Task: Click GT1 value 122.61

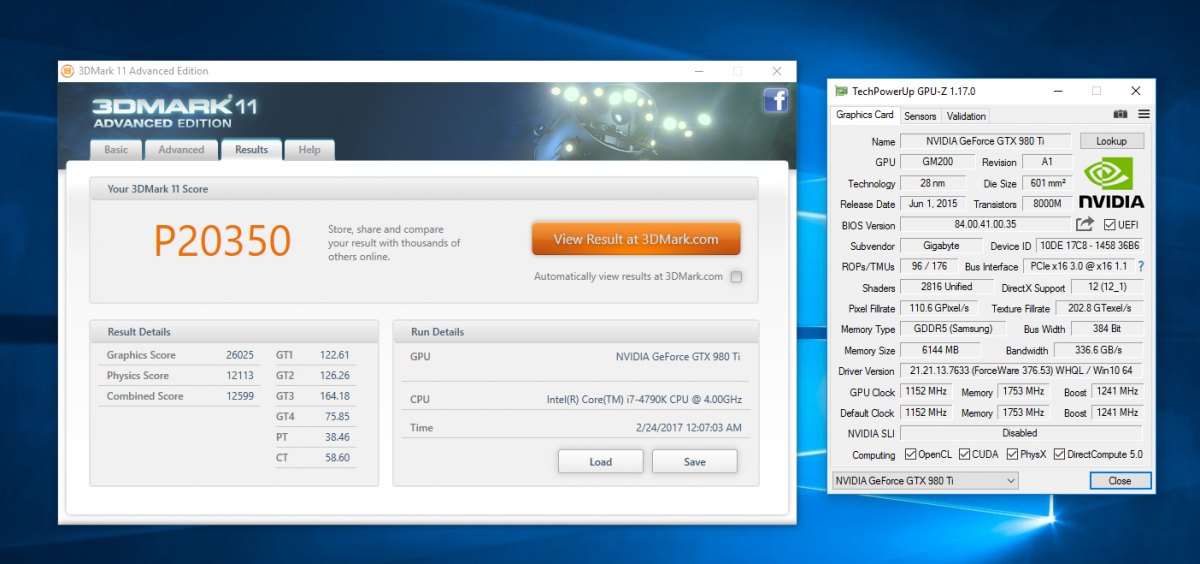Action: [x=335, y=355]
